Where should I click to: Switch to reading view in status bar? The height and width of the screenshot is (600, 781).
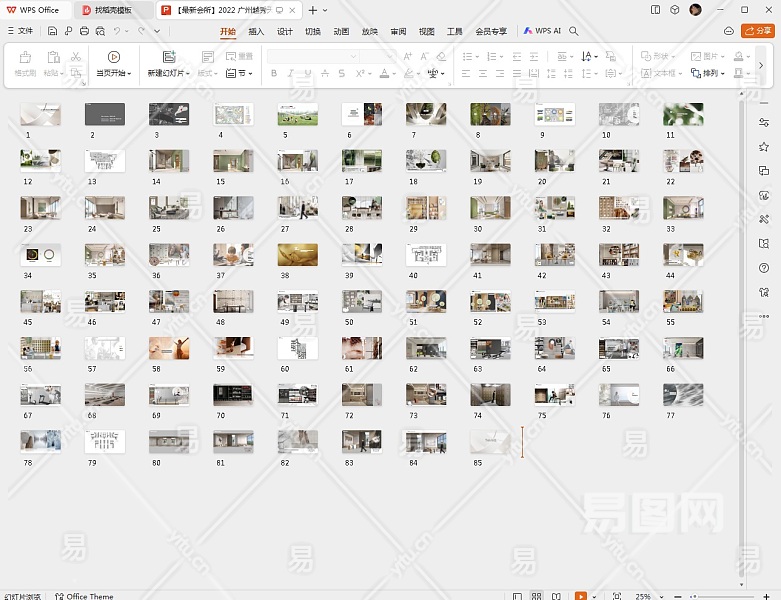557,596
